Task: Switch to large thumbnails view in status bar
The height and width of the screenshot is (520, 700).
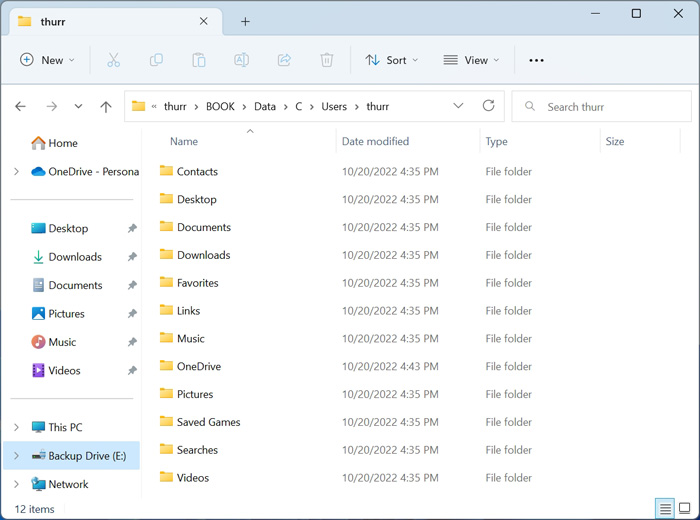Action: 684,508
